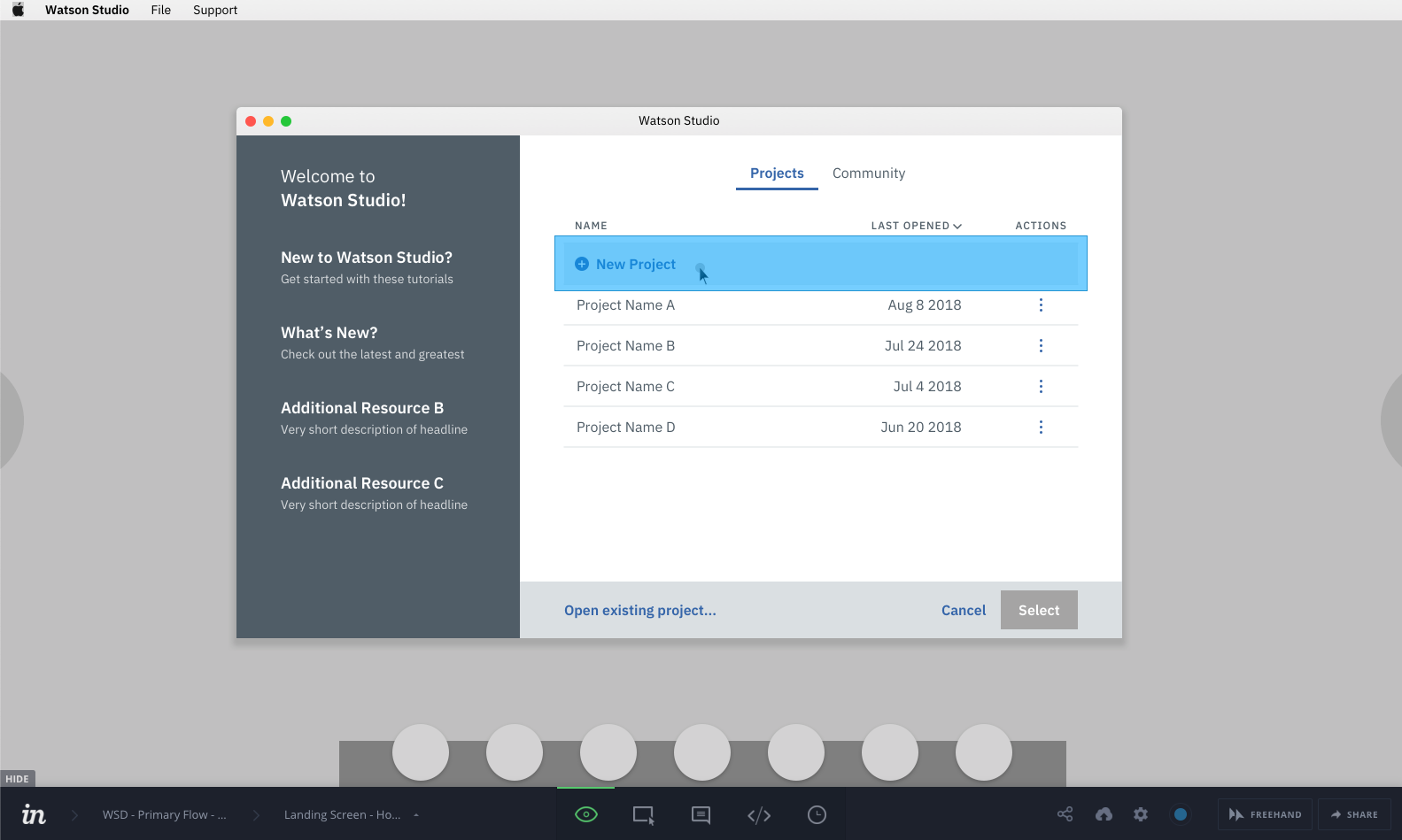
Task: Open inspect mode code icon
Action: (759, 815)
